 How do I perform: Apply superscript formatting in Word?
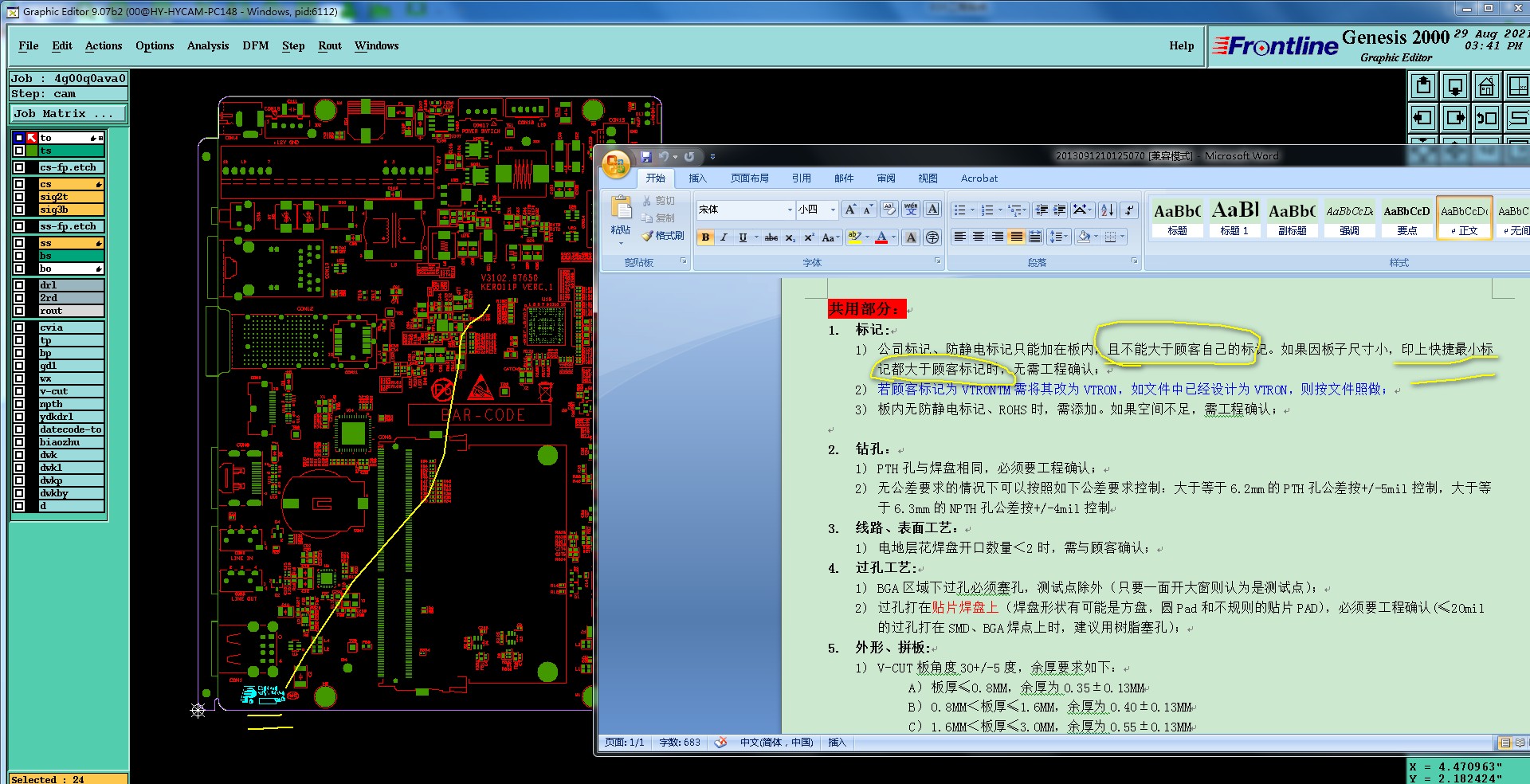pyautogui.click(x=809, y=237)
